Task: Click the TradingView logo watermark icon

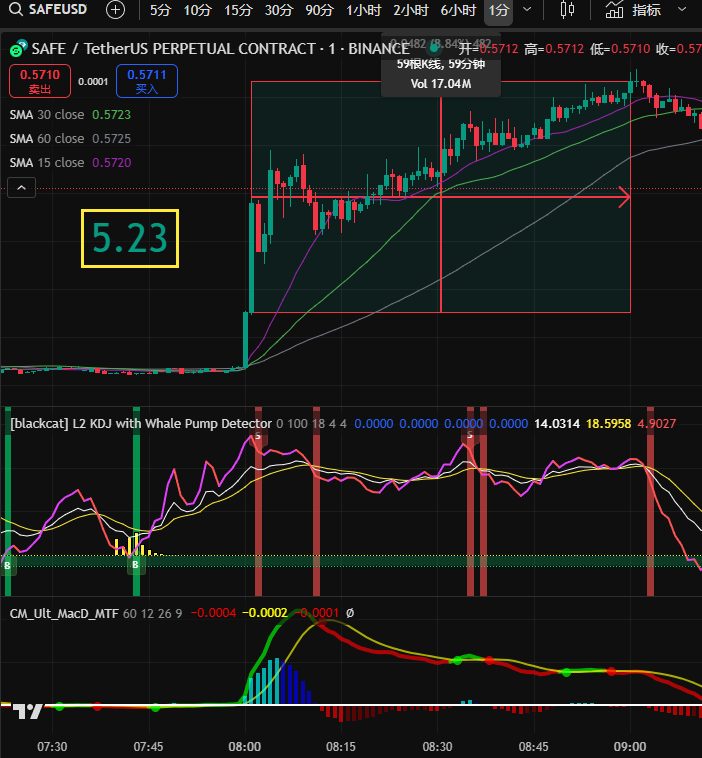Action: point(28,711)
